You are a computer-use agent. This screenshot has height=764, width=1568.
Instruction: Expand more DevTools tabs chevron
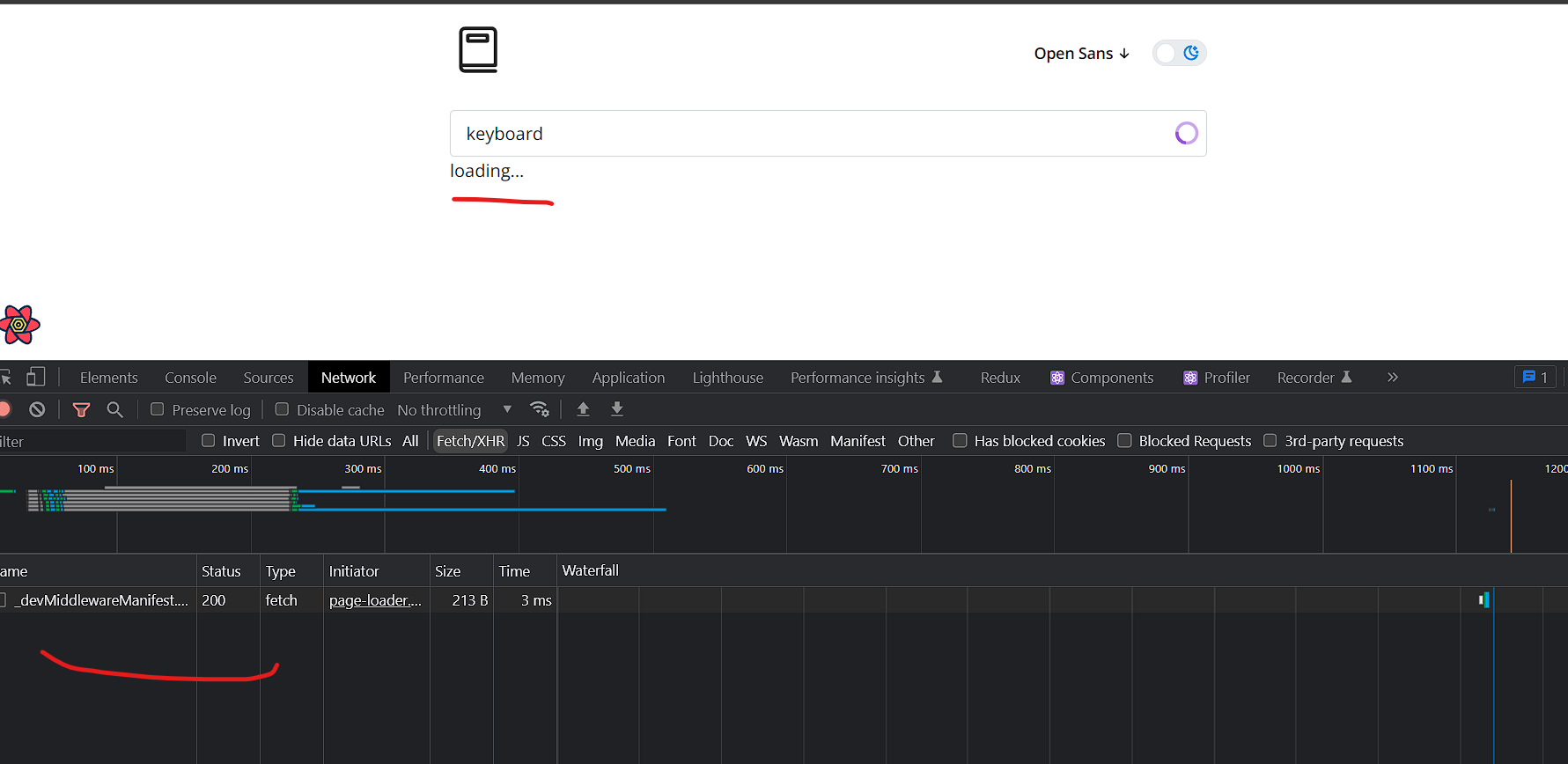(1392, 378)
